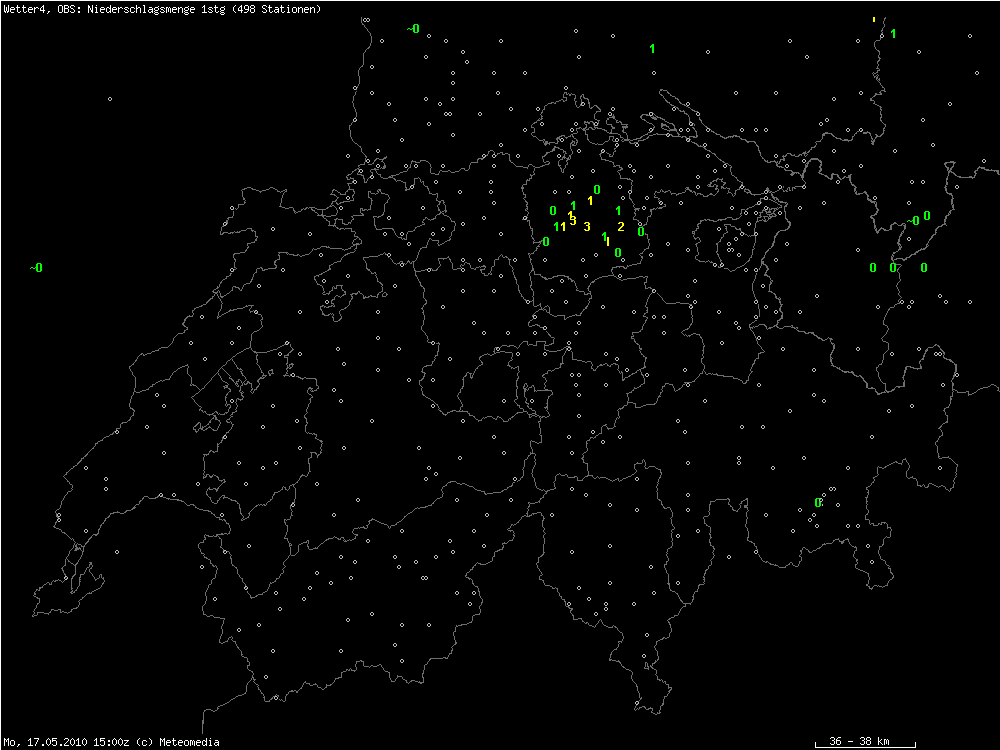Select the yellow '3' directly left of yellow '2'

587,226
